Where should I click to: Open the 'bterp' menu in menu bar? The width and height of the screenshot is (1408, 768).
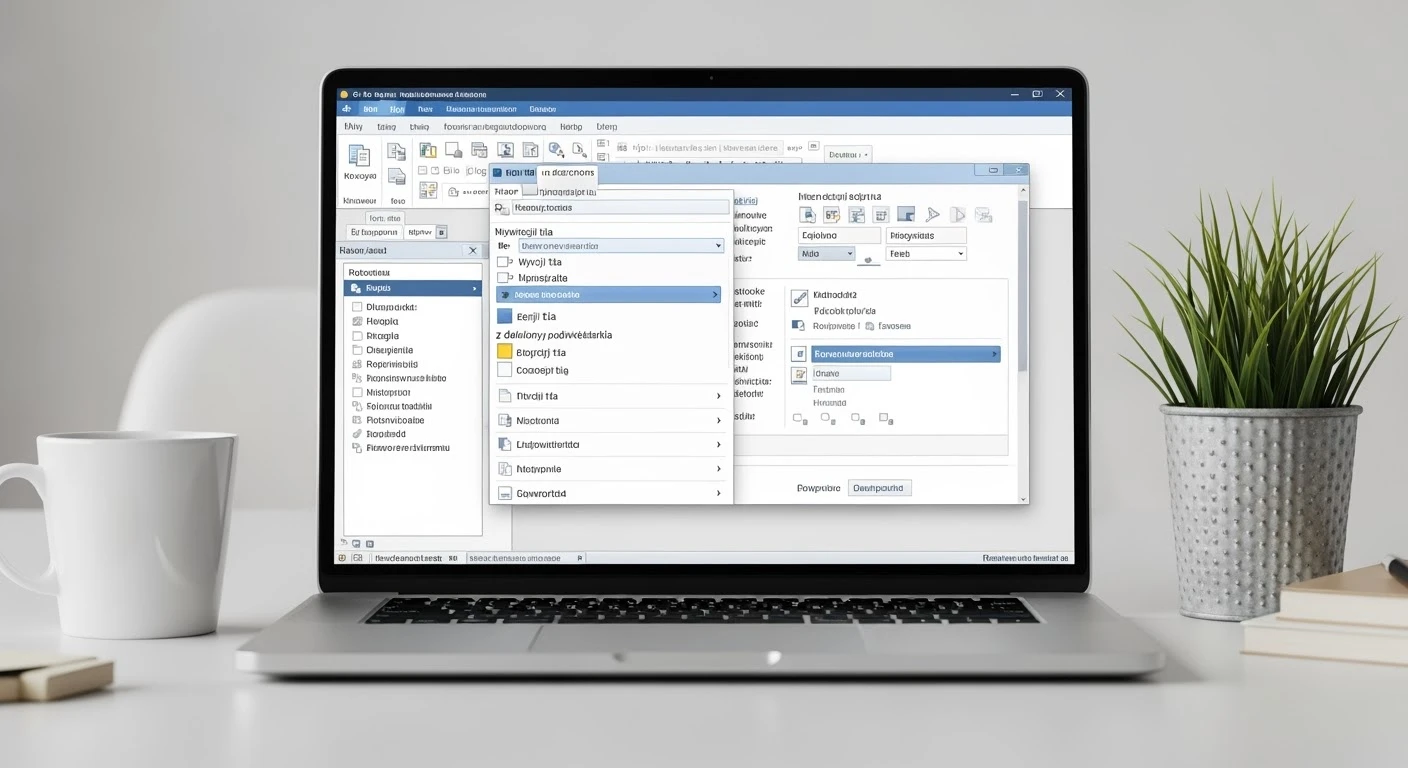point(607,127)
